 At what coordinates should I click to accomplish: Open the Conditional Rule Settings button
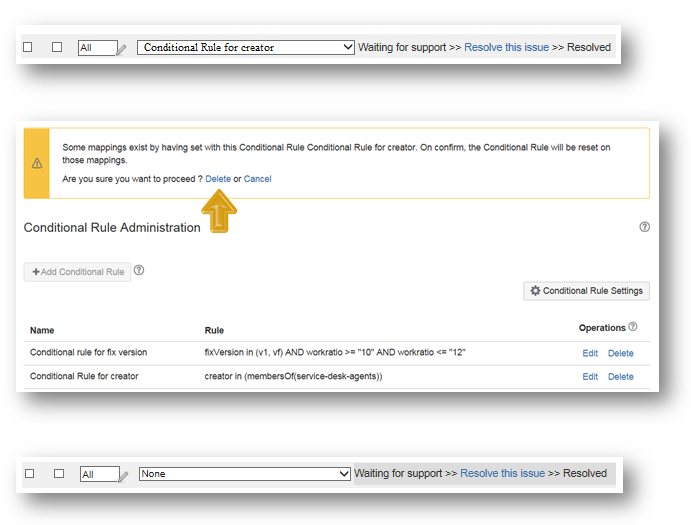[x=586, y=291]
